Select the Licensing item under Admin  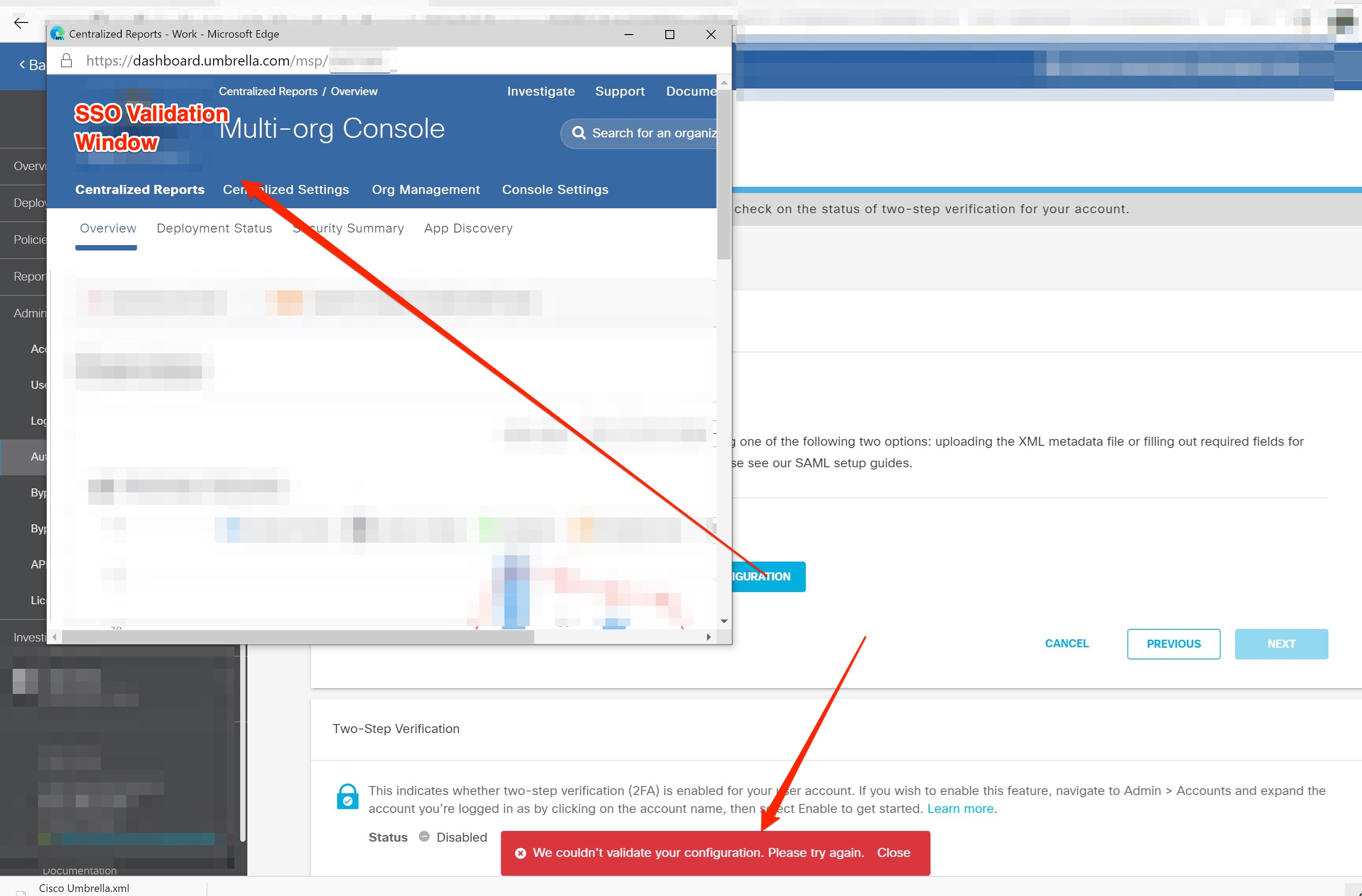click(x=23, y=600)
